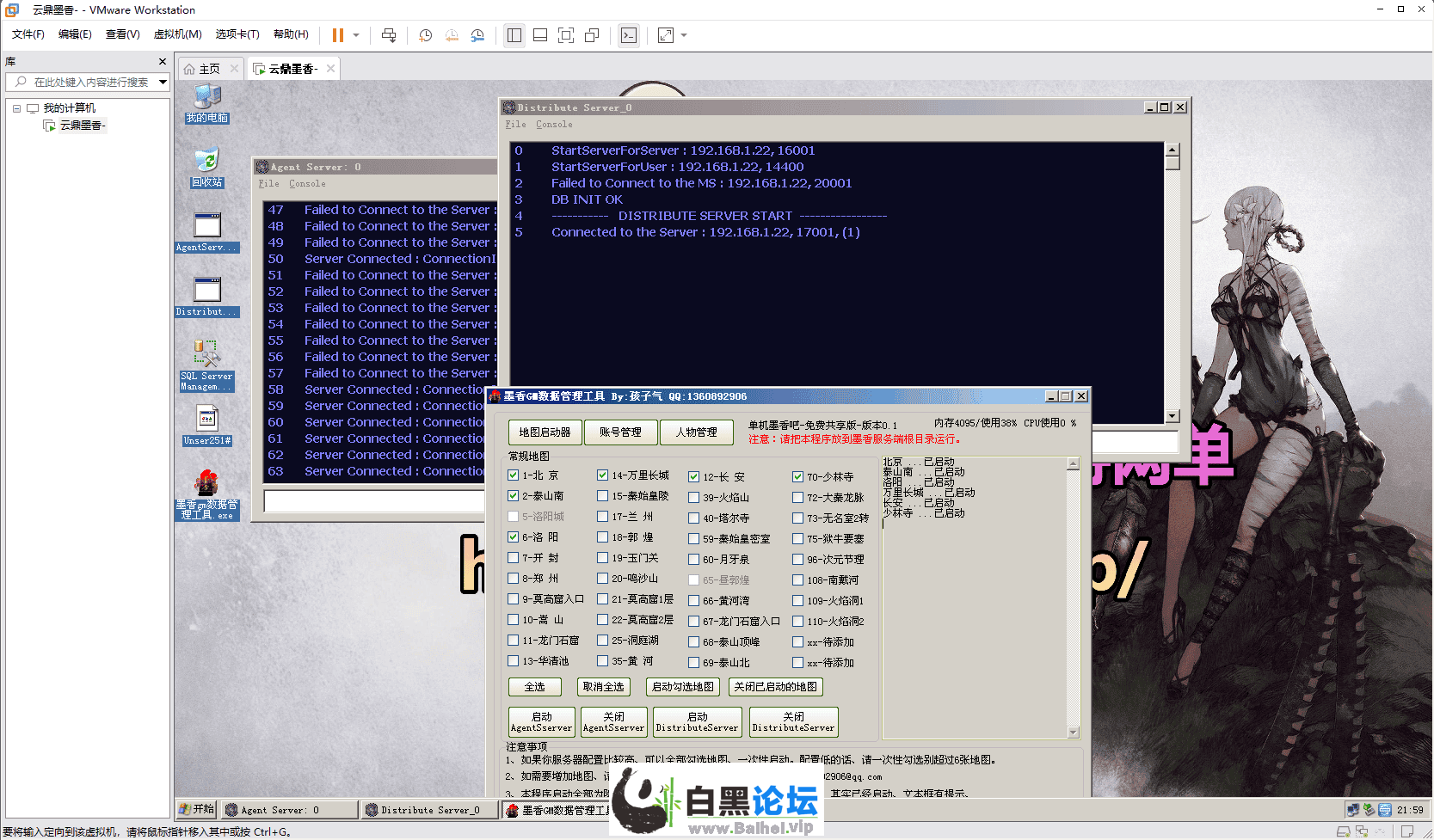Uncheck the 2-泰山南 map checkbox
Image resolution: width=1434 pixels, height=840 pixels.
514,496
